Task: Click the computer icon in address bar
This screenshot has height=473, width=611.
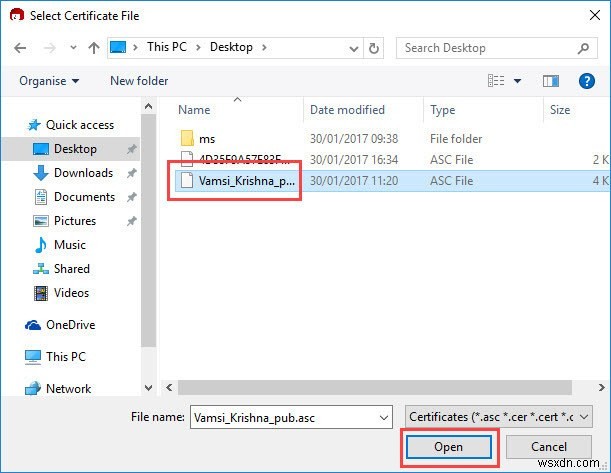Action: pyautogui.click(x=118, y=47)
